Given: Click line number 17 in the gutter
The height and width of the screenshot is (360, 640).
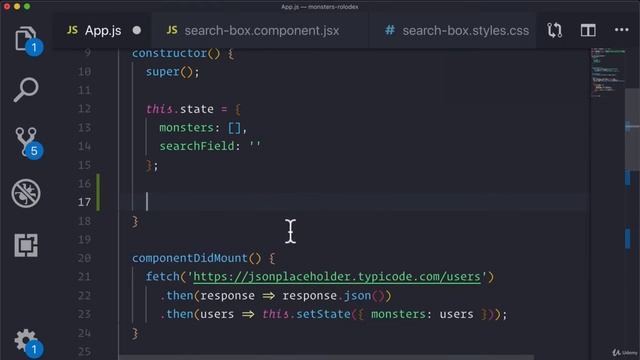Looking at the screenshot, I should point(84,202).
